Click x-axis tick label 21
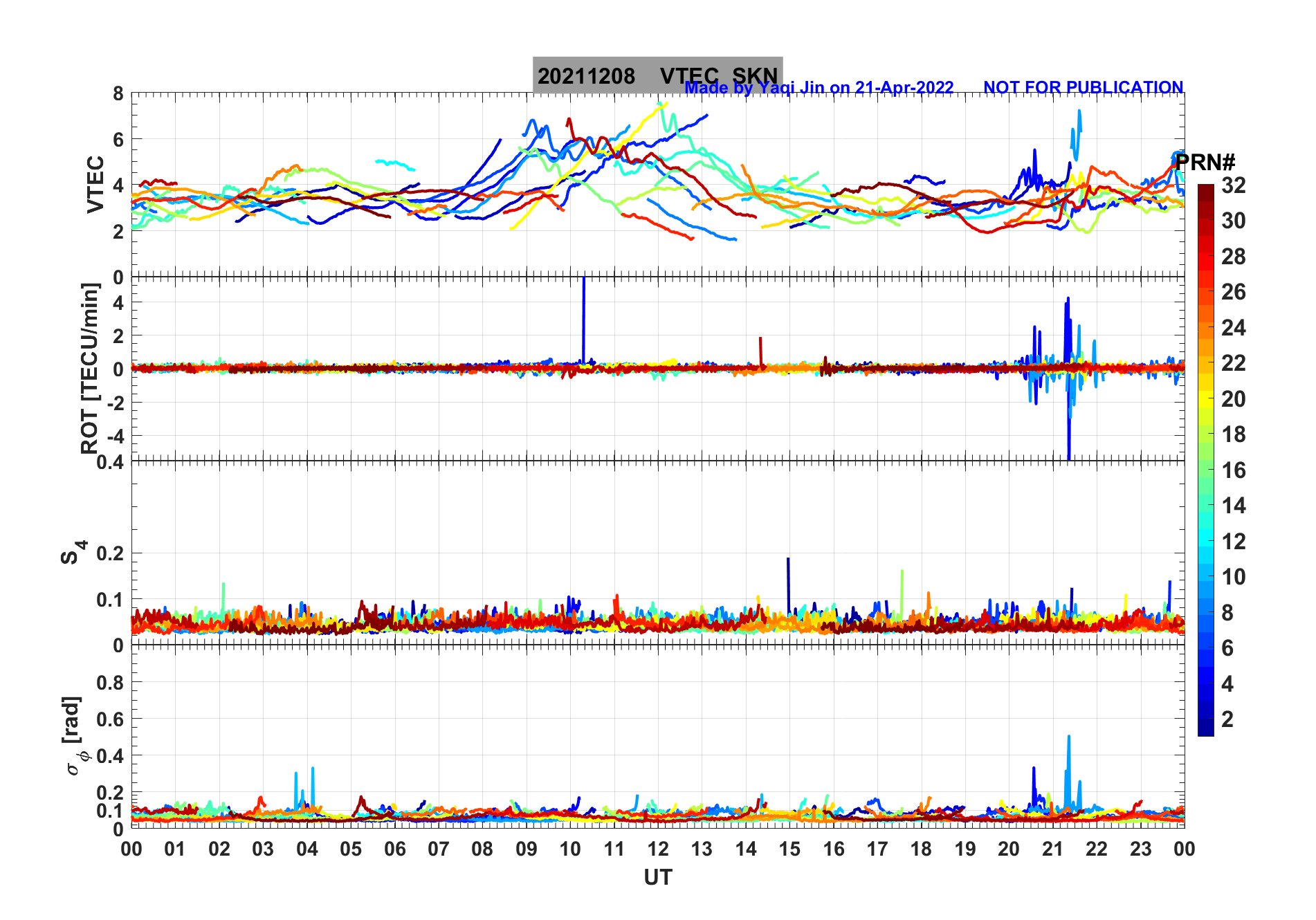This screenshot has height=920, width=1316. (1052, 849)
